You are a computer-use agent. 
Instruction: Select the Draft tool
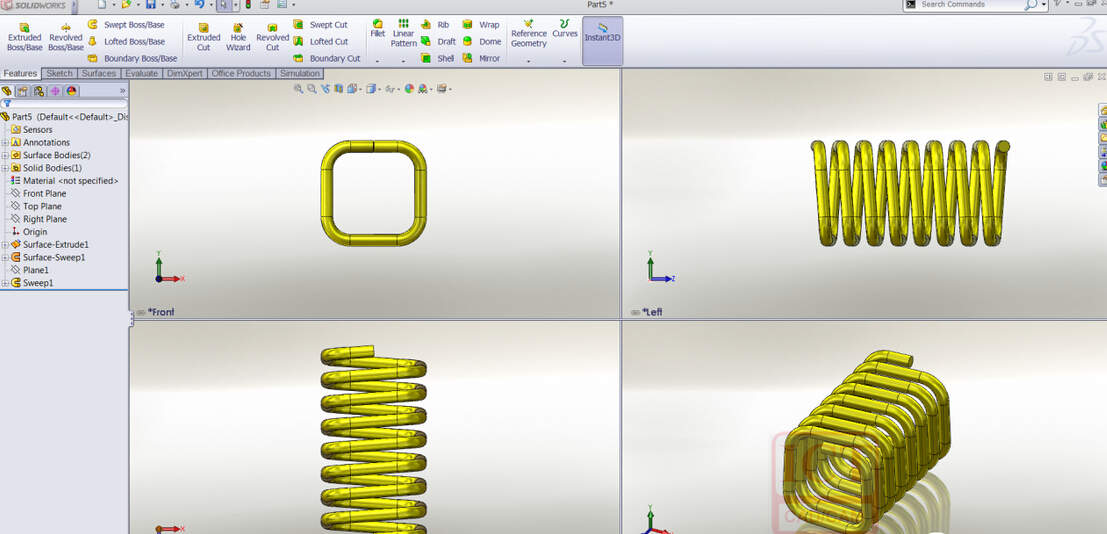(438, 42)
